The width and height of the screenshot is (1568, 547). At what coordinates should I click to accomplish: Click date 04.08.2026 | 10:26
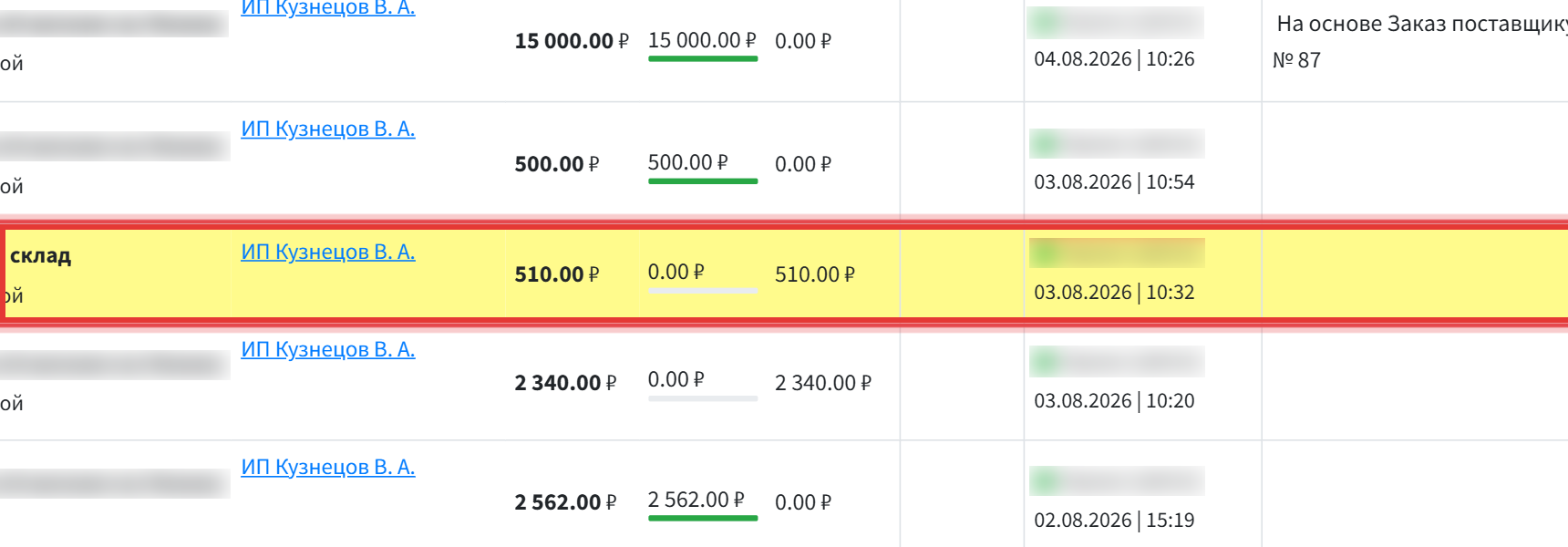tap(1114, 59)
